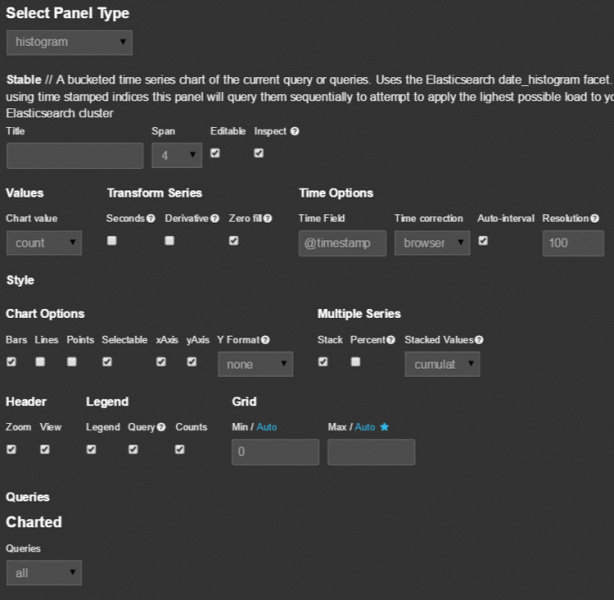Open the Chart value count dropdown
The width and height of the screenshot is (614, 600).
(44, 243)
